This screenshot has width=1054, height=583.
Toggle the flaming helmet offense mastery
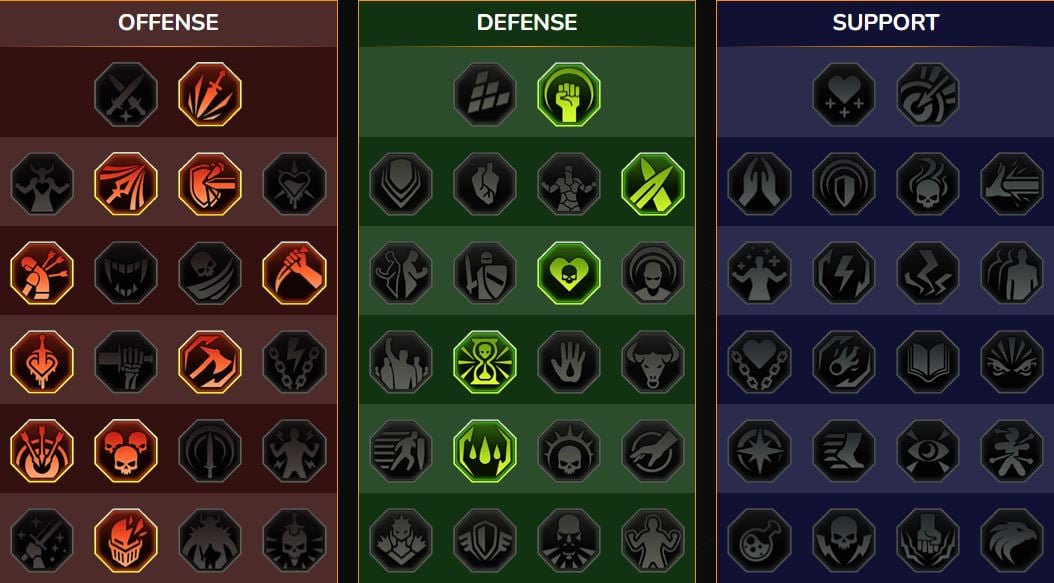coord(126,540)
